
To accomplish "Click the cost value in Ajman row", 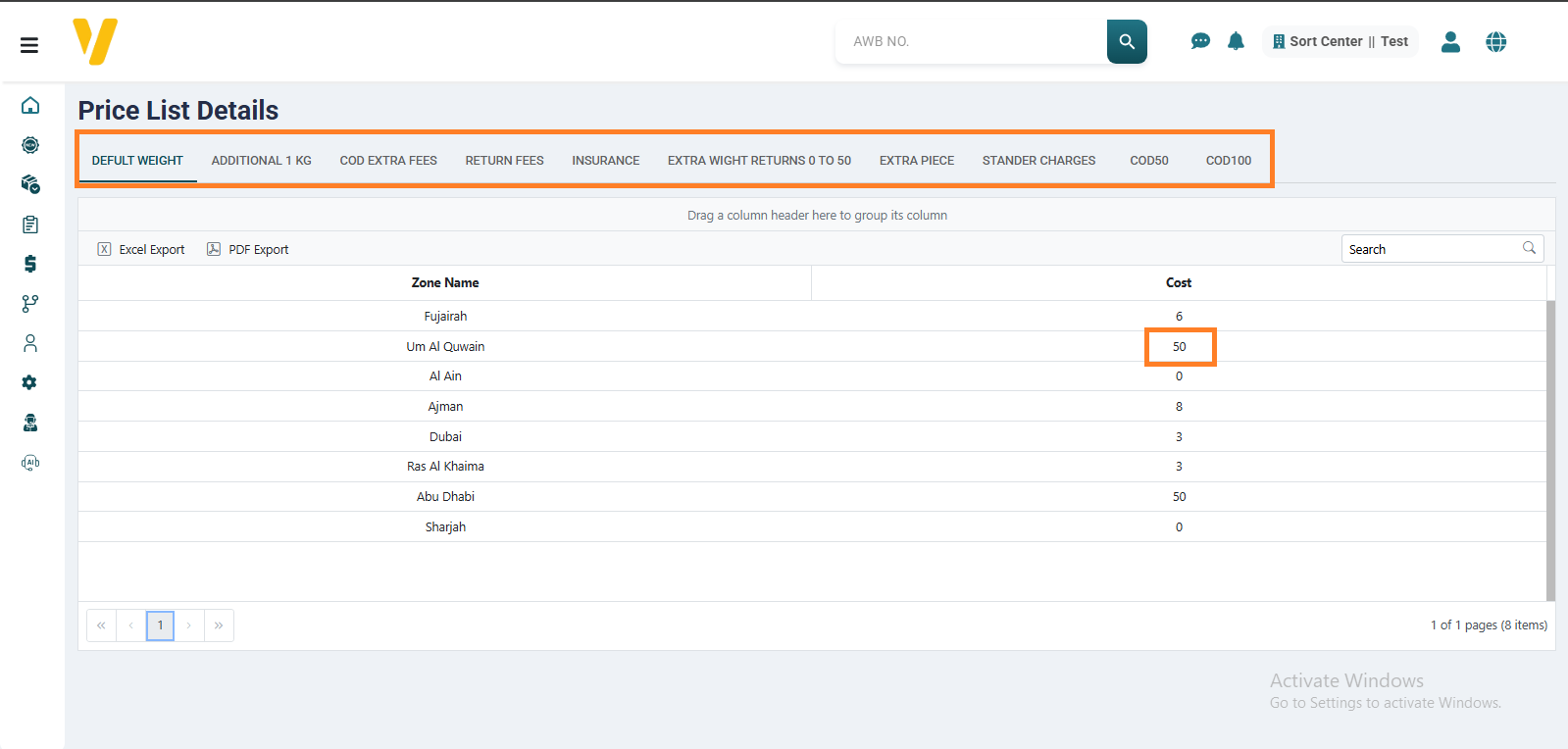I will [x=1179, y=406].
